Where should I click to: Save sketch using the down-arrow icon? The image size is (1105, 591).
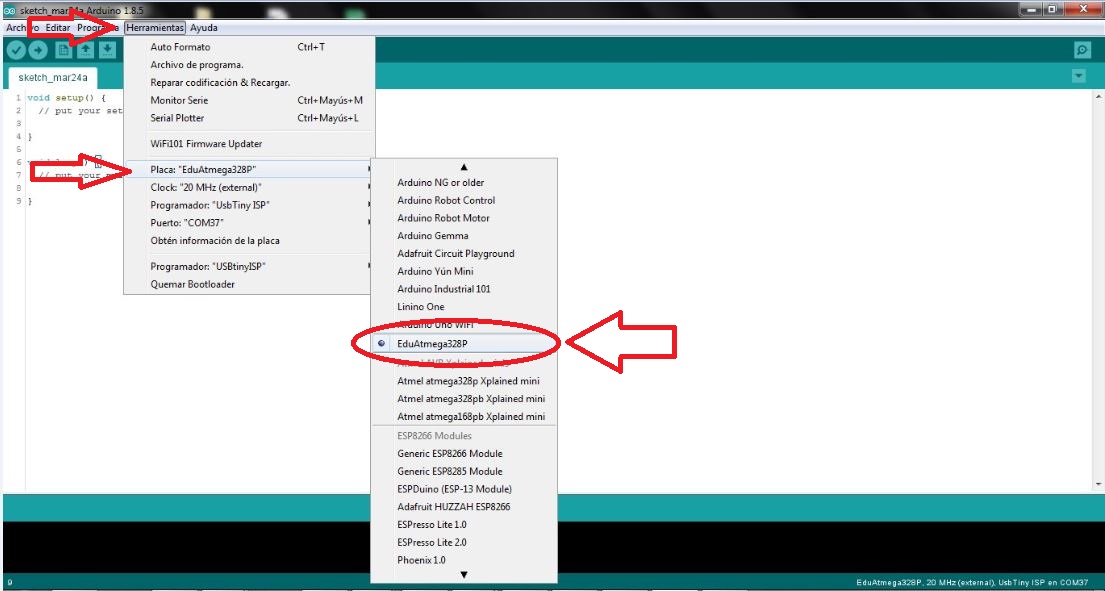point(107,50)
